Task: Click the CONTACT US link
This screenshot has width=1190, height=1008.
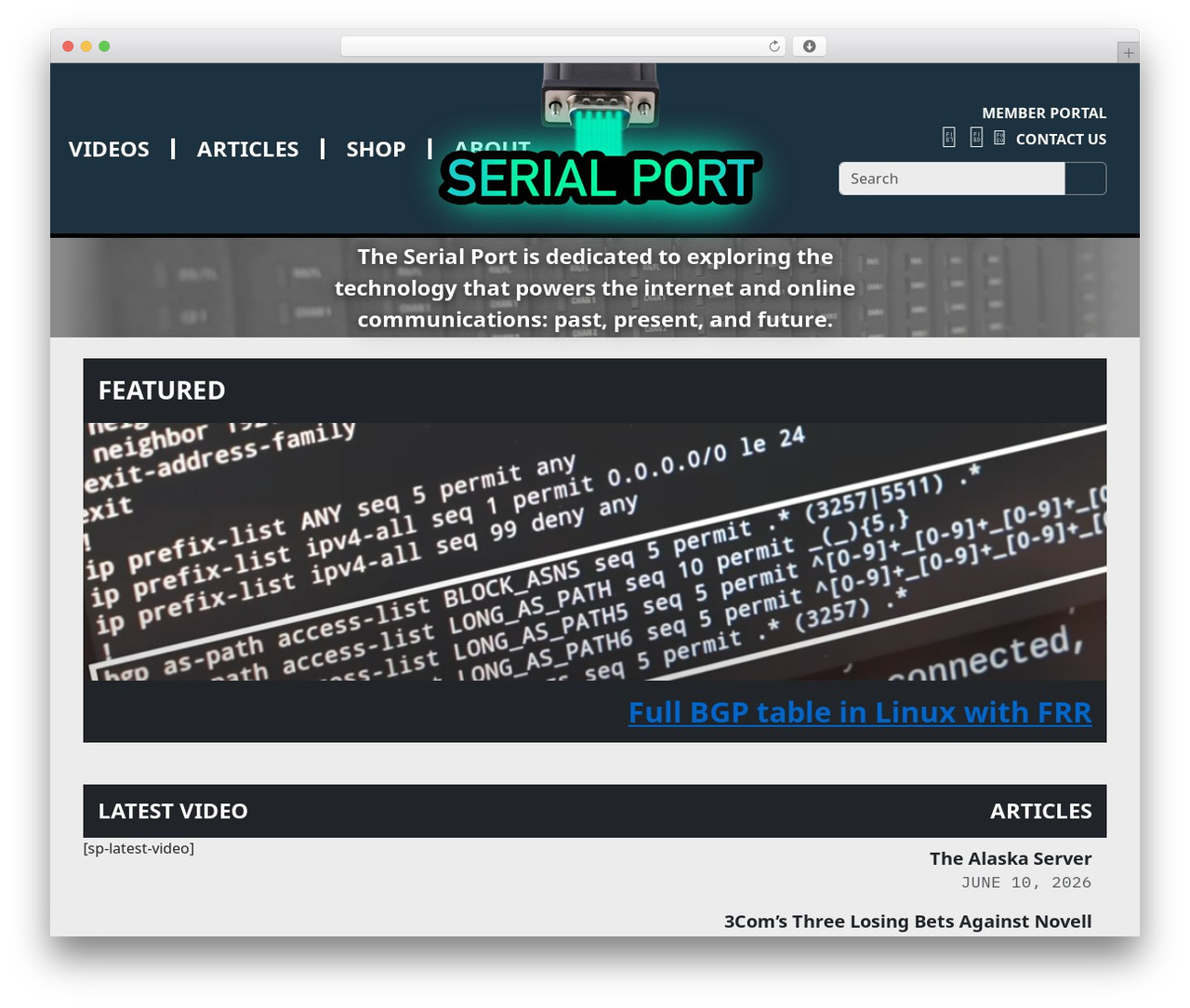Action: click(1061, 139)
